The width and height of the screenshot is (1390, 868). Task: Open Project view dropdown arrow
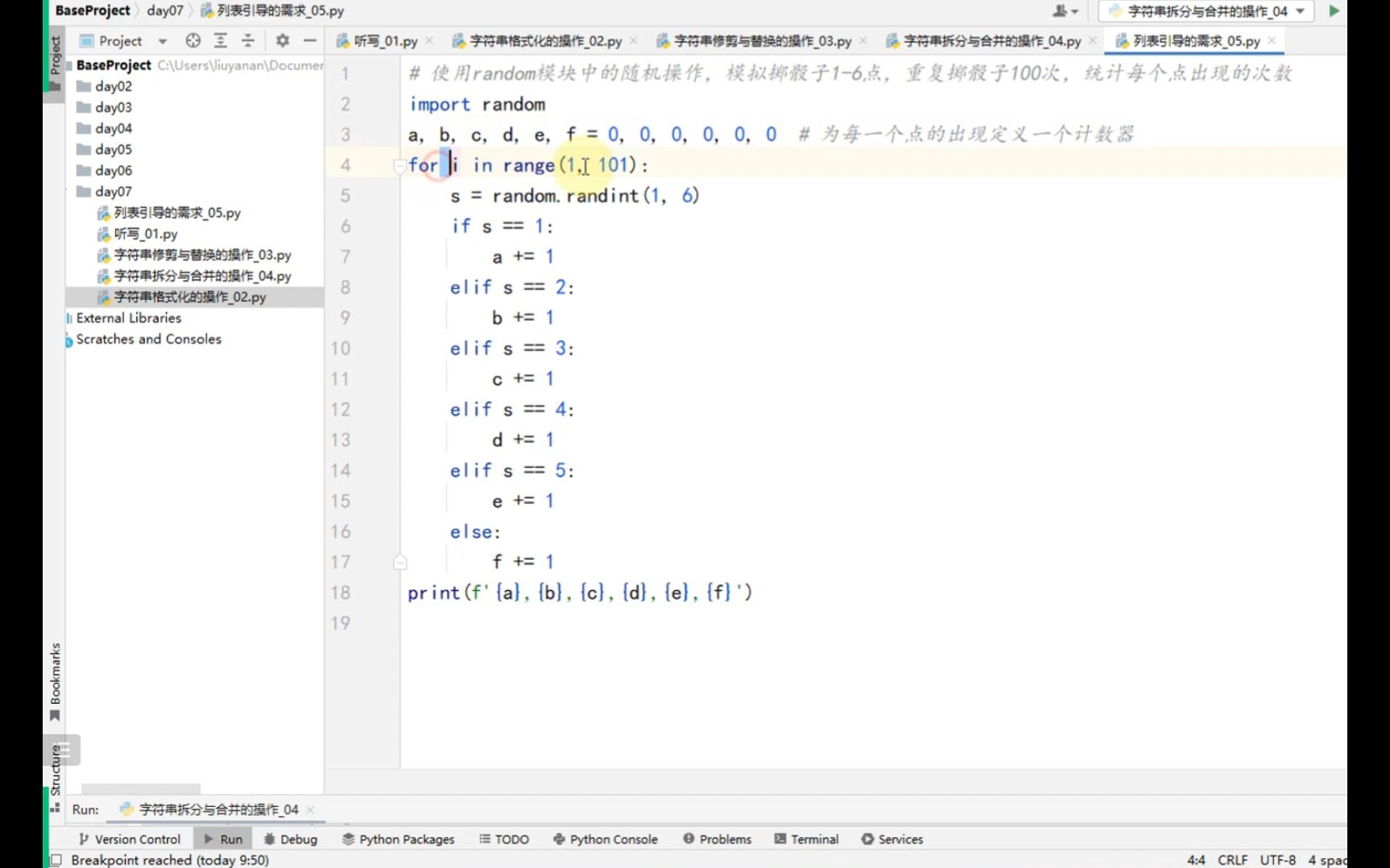click(x=162, y=41)
